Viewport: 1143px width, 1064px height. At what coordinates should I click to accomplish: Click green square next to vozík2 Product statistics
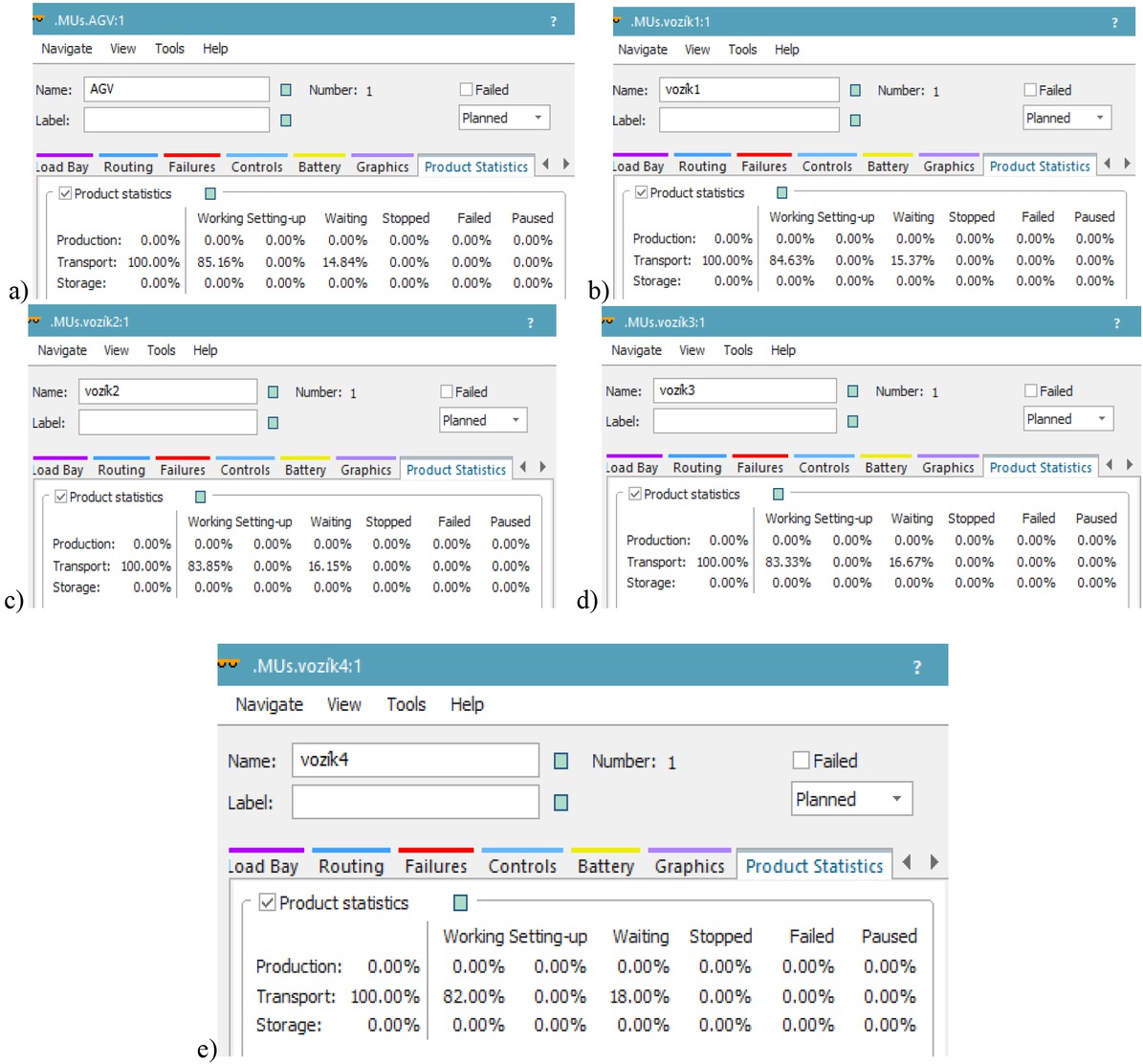pos(201,497)
